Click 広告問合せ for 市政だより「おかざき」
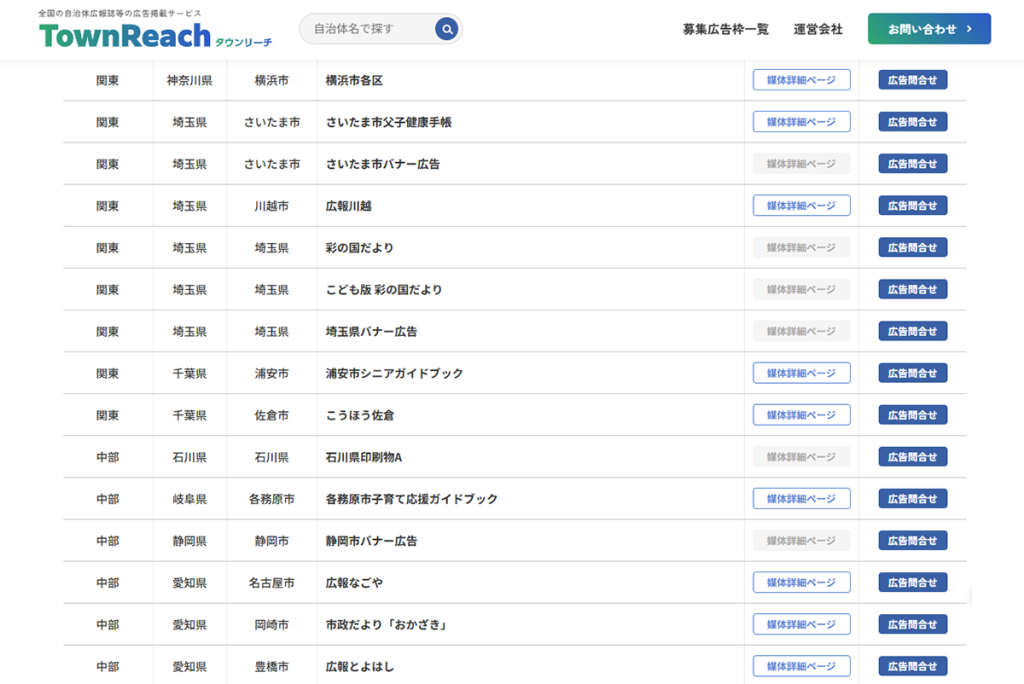This screenshot has width=1024, height=684. [x=912, y=624]
